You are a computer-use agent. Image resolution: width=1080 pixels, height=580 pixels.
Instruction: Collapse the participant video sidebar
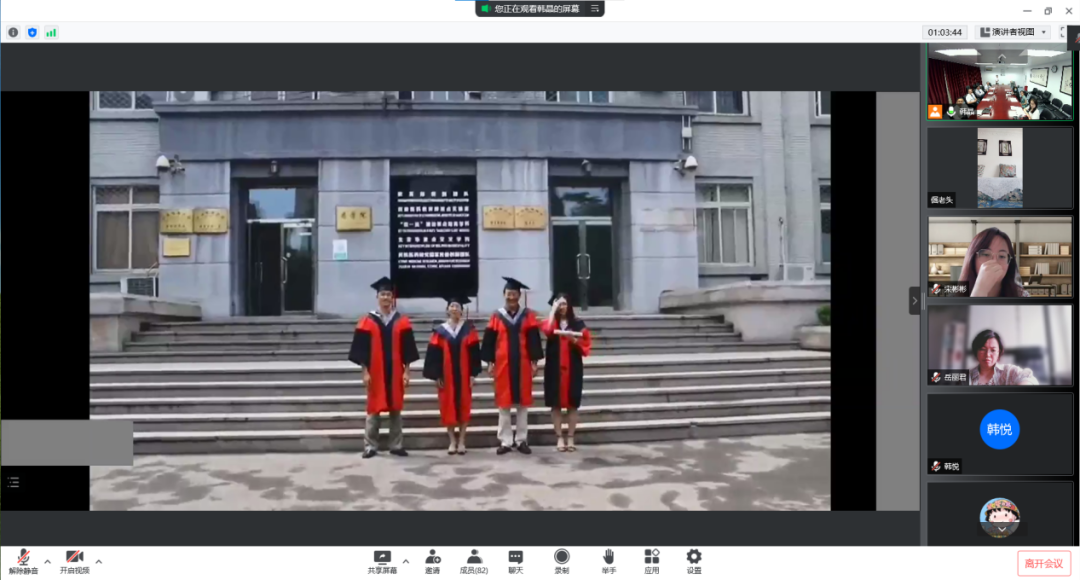[x=914, y=300]
